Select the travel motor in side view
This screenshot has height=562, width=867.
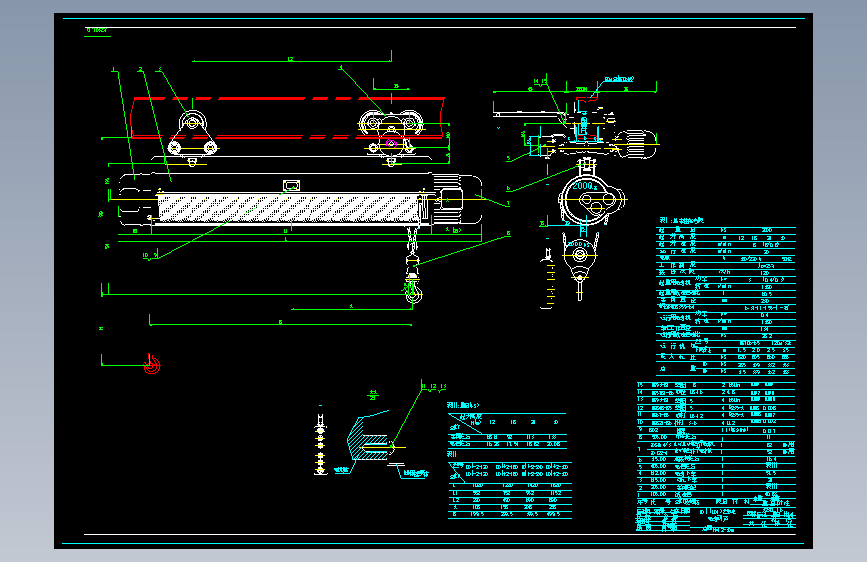636,145
